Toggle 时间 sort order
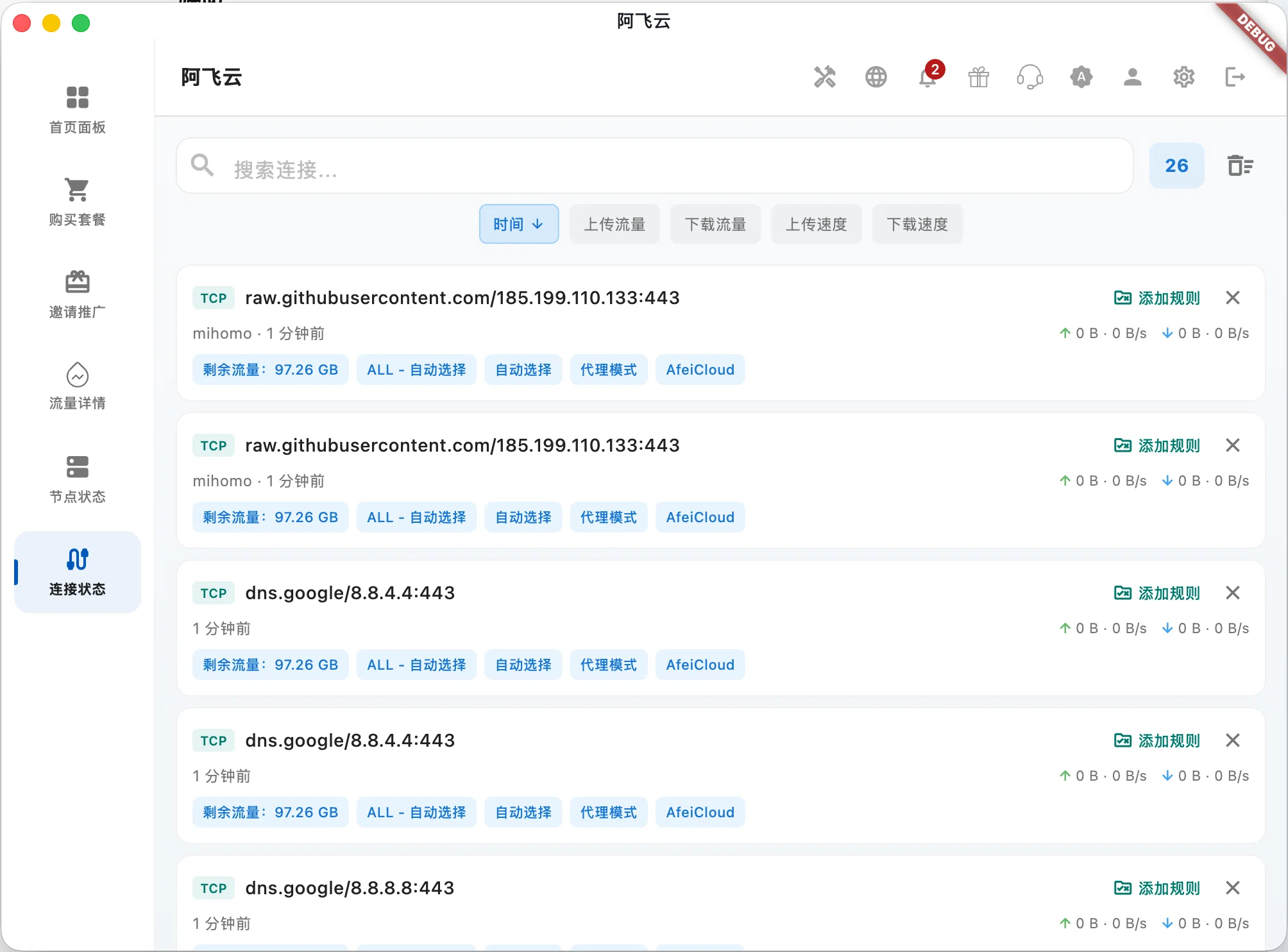This screenshot has height=952, width=1288. pos(519,224)
